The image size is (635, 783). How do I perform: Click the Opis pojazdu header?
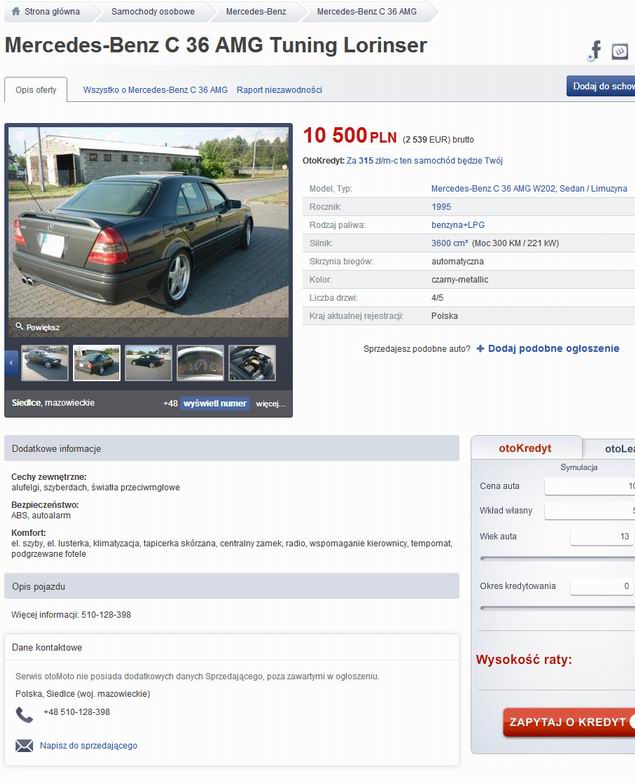pyautogui.click(x=232, y=586)
